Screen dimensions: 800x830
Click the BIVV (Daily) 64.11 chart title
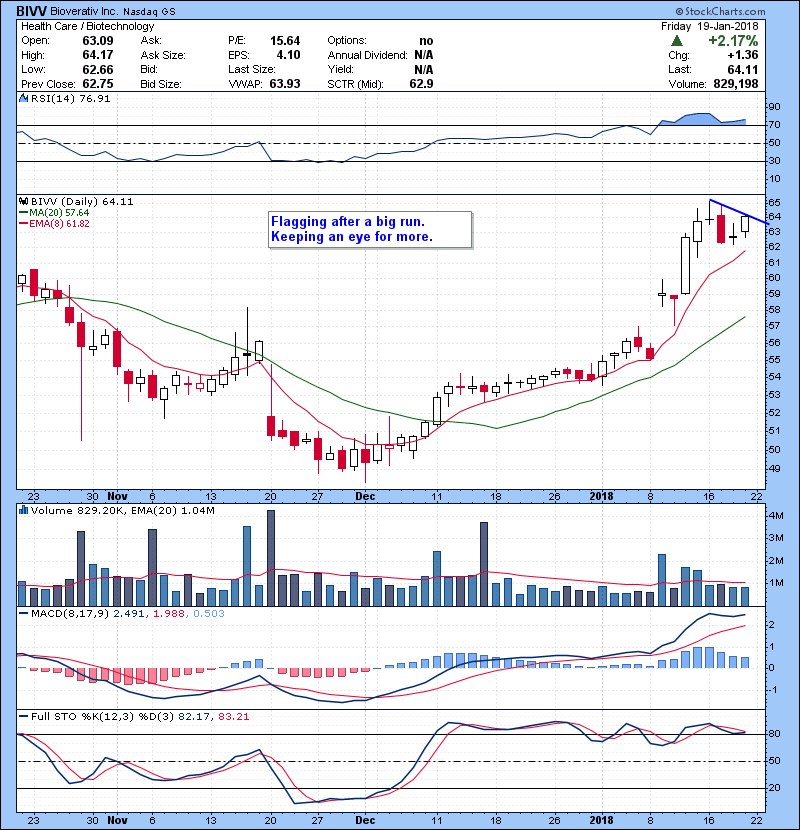[x=82, y=201]
